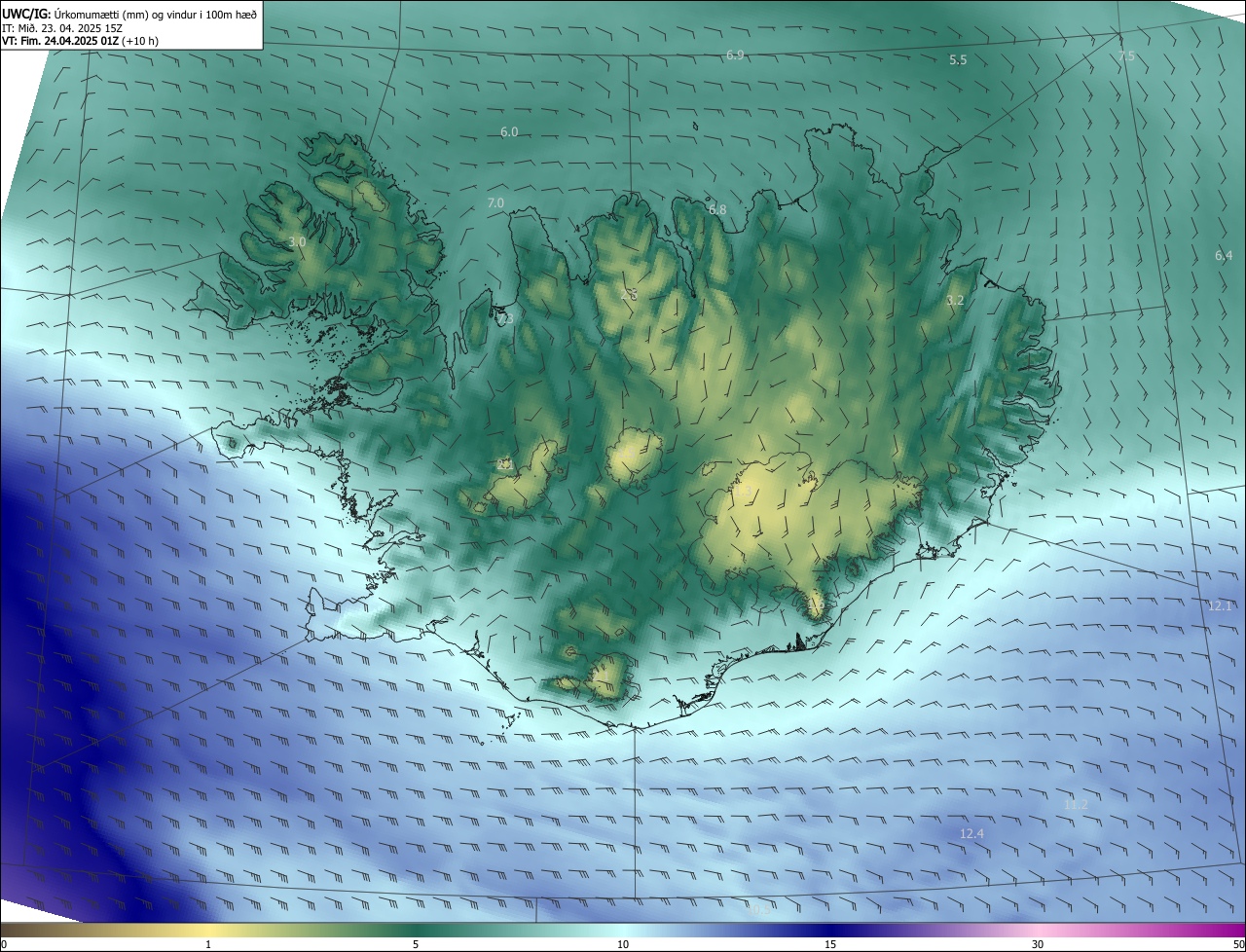Click the 7.0 value label on map

pos(495,203)
